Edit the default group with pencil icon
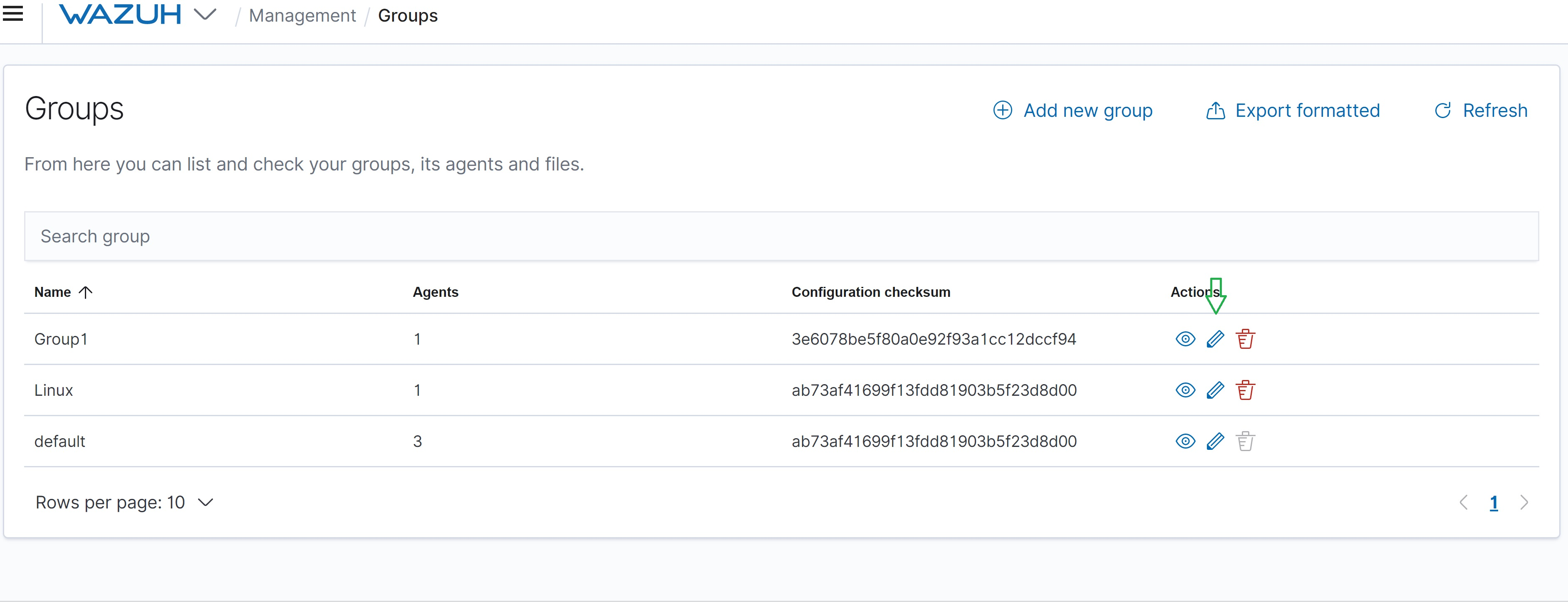The height and width of the screenshot is (602, 1568). pyautogui.click(x=1215, y=441)
